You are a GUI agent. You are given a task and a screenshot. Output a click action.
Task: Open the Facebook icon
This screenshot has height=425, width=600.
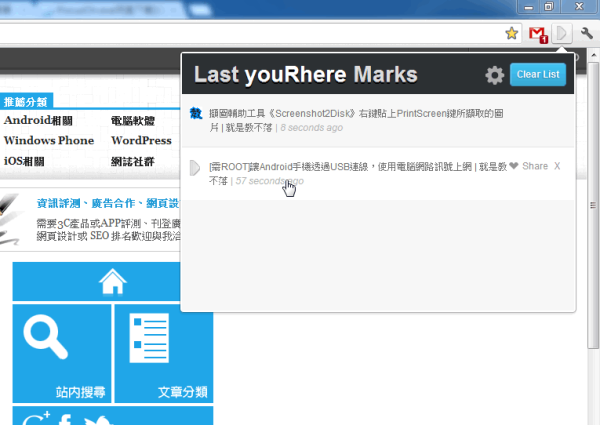(x=66, y=419)
